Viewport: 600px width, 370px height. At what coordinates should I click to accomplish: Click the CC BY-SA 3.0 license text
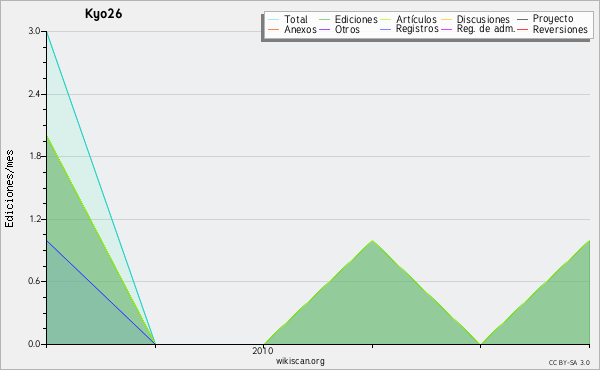click(569, 363)
